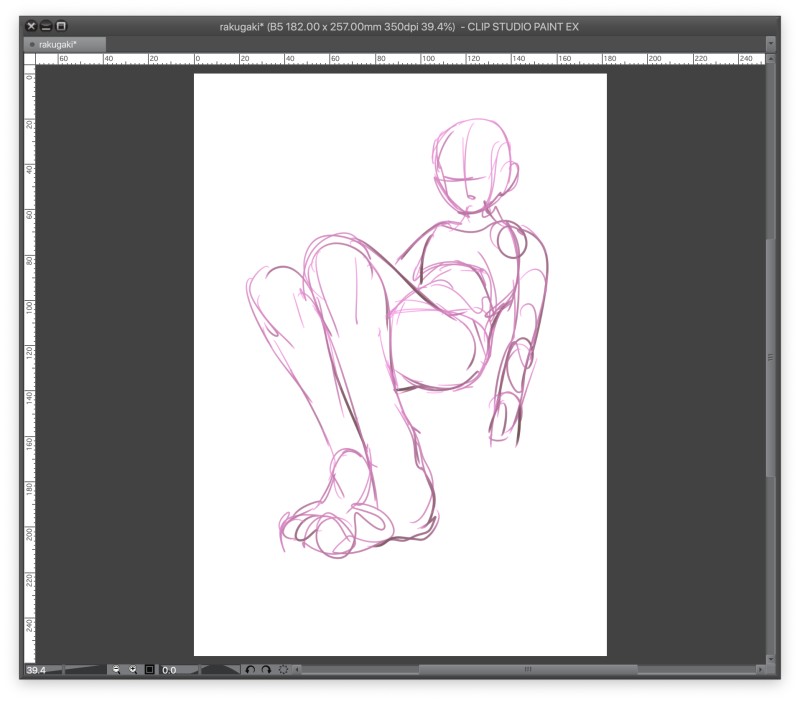Minimize the Clip Studio Paint window
The height and width of the screenshot is (702, 800).
(x=45, y=26)
